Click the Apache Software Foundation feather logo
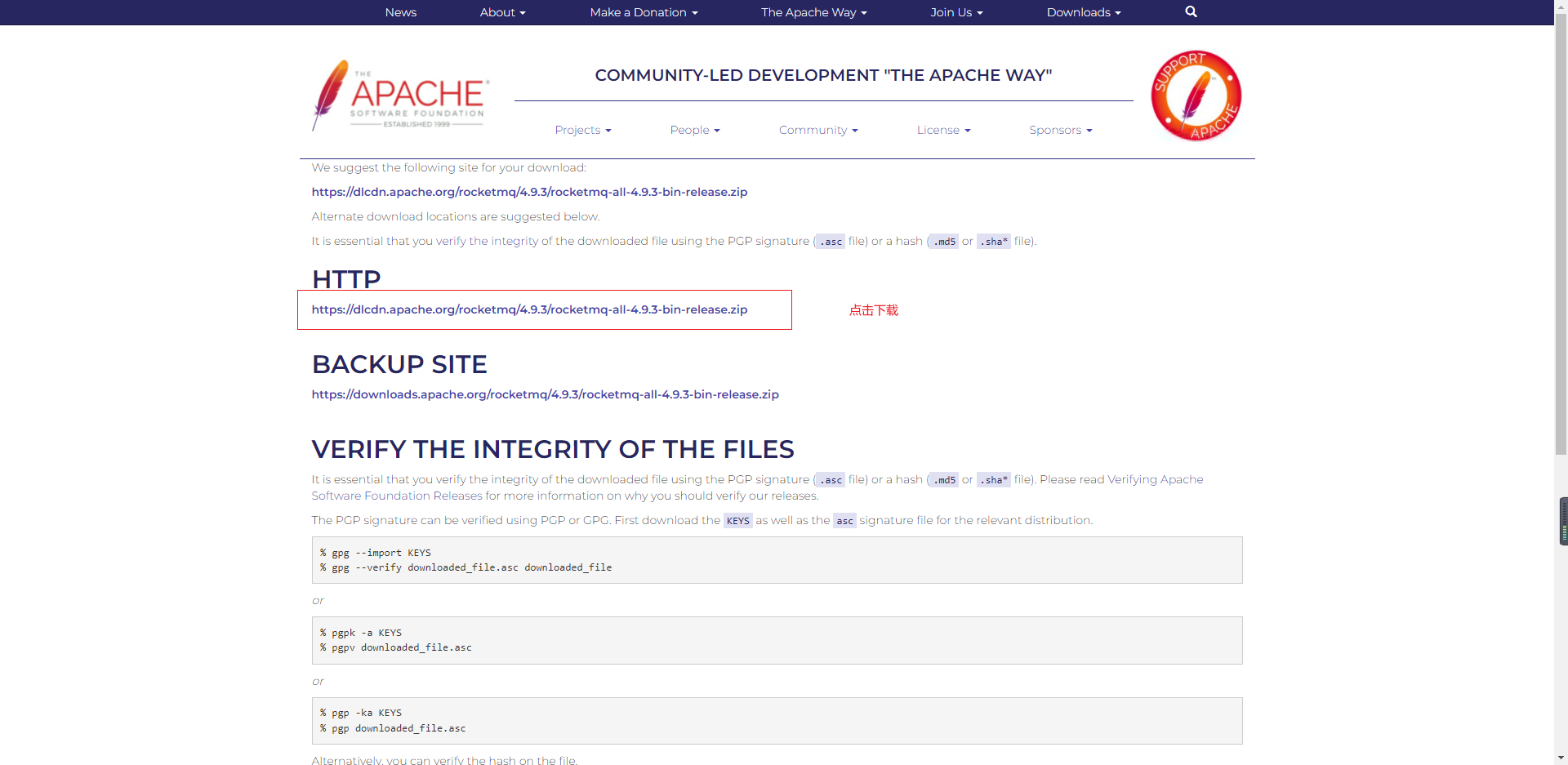The image size is (1568, 765). (x=401, y=96)
